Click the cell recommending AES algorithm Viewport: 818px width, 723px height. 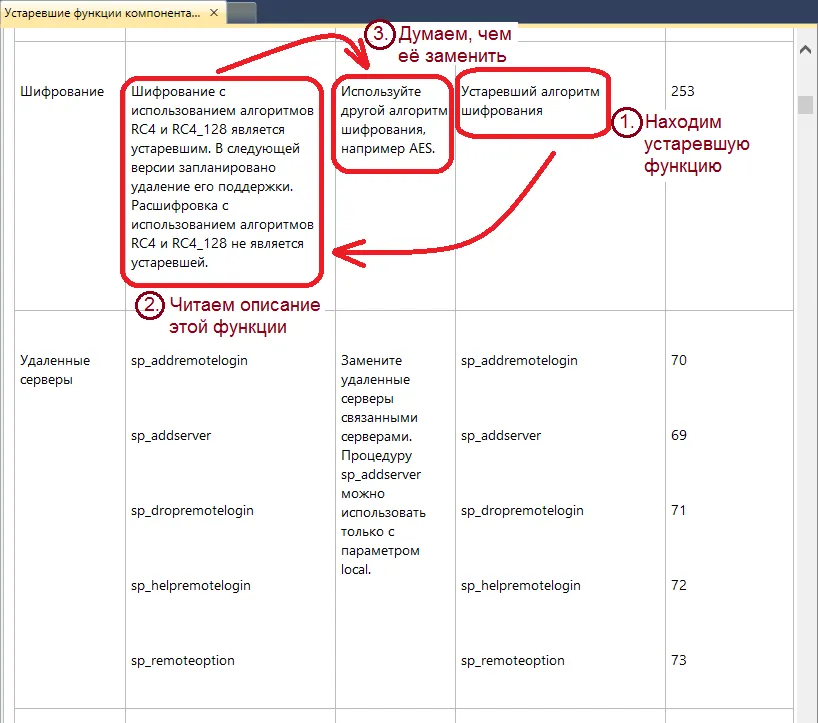pos(390,120)
